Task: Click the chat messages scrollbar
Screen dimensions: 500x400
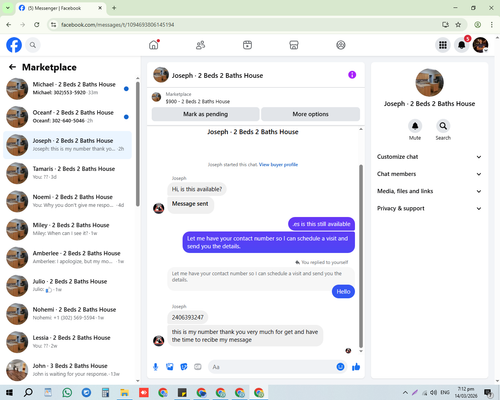Action: pos(361,256)
